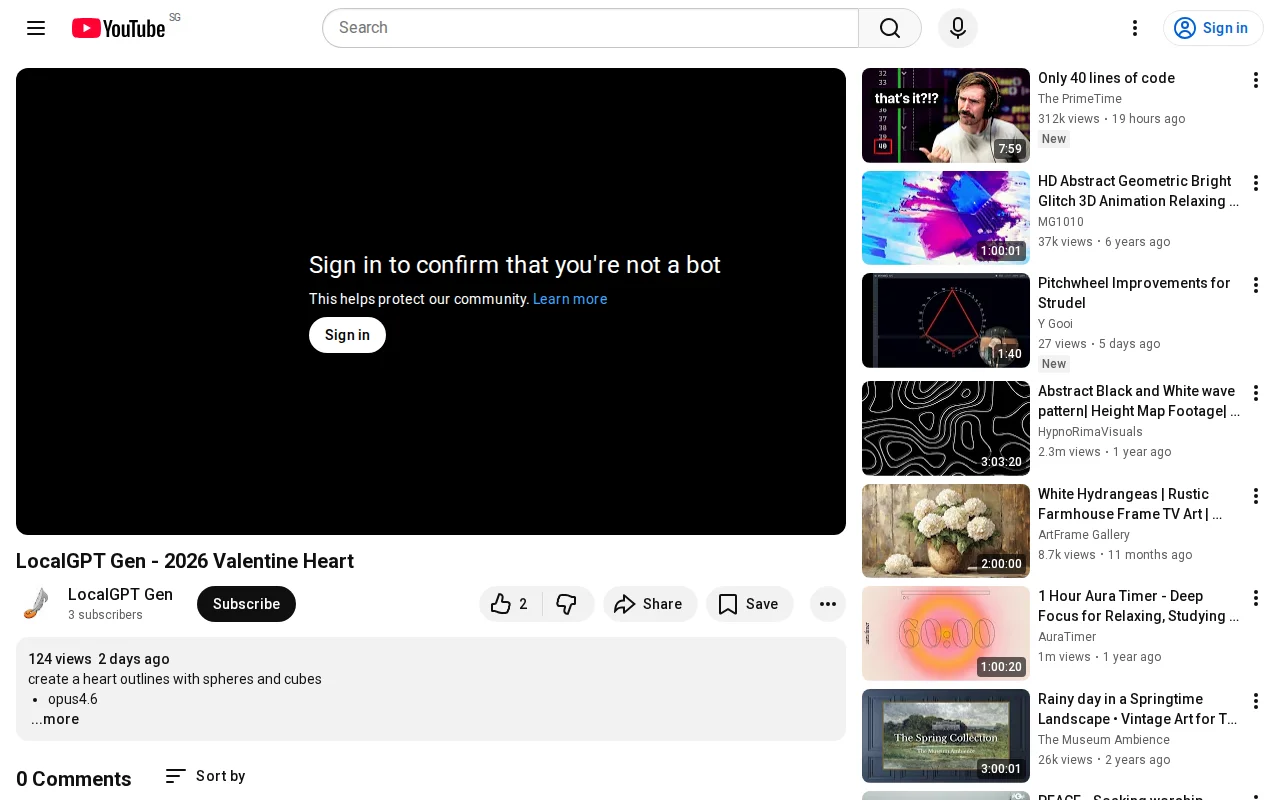This screenshot has width=1280, height=800.
Task: Click the '124 views' text
Action: 60,659
